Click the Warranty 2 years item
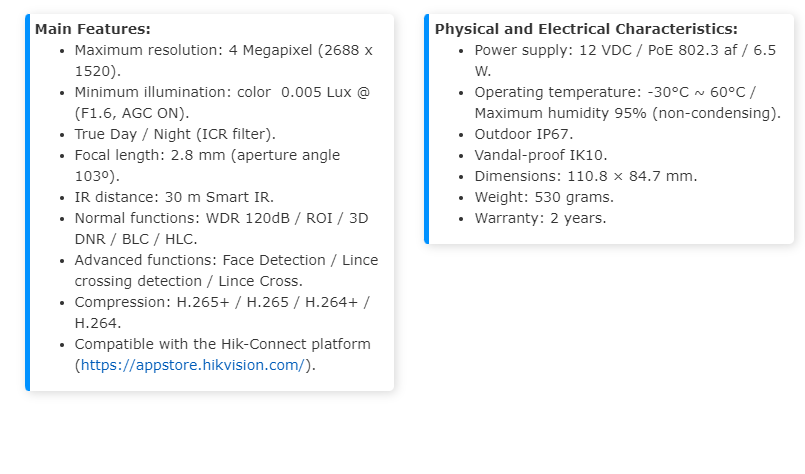This screenshot has width=805, height=474. click(x=540, y=218)
